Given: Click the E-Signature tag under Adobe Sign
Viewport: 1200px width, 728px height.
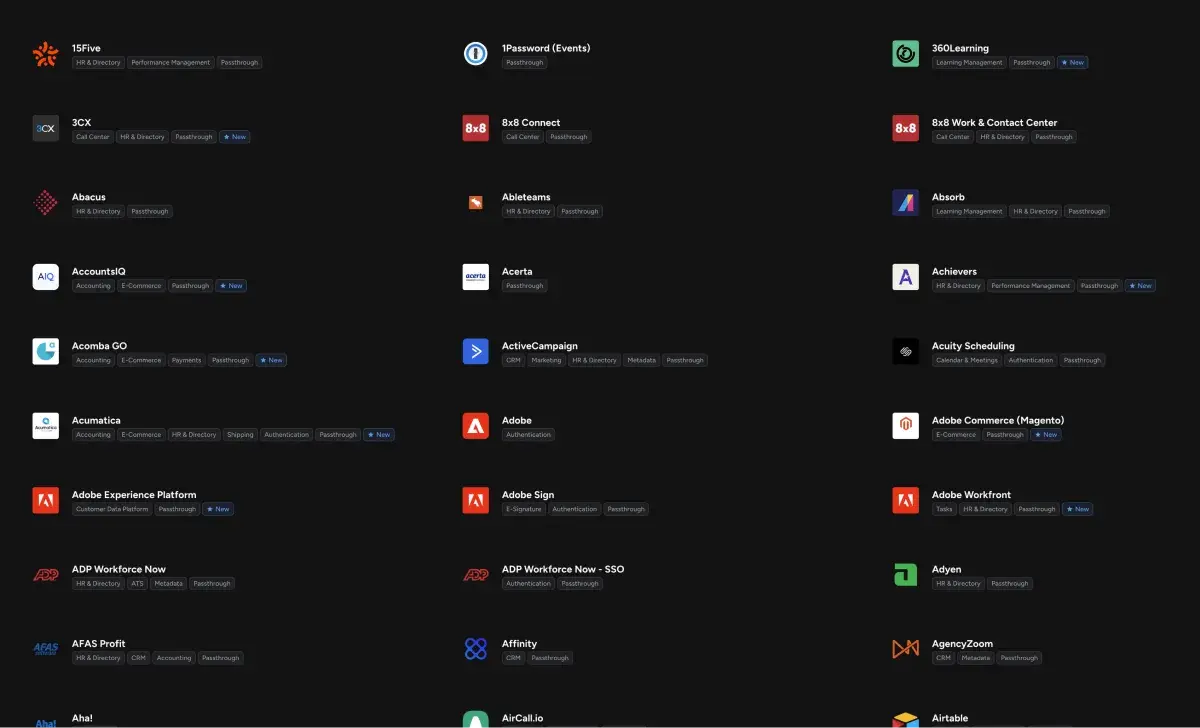Looking at the screenshot, I should 524,509.
